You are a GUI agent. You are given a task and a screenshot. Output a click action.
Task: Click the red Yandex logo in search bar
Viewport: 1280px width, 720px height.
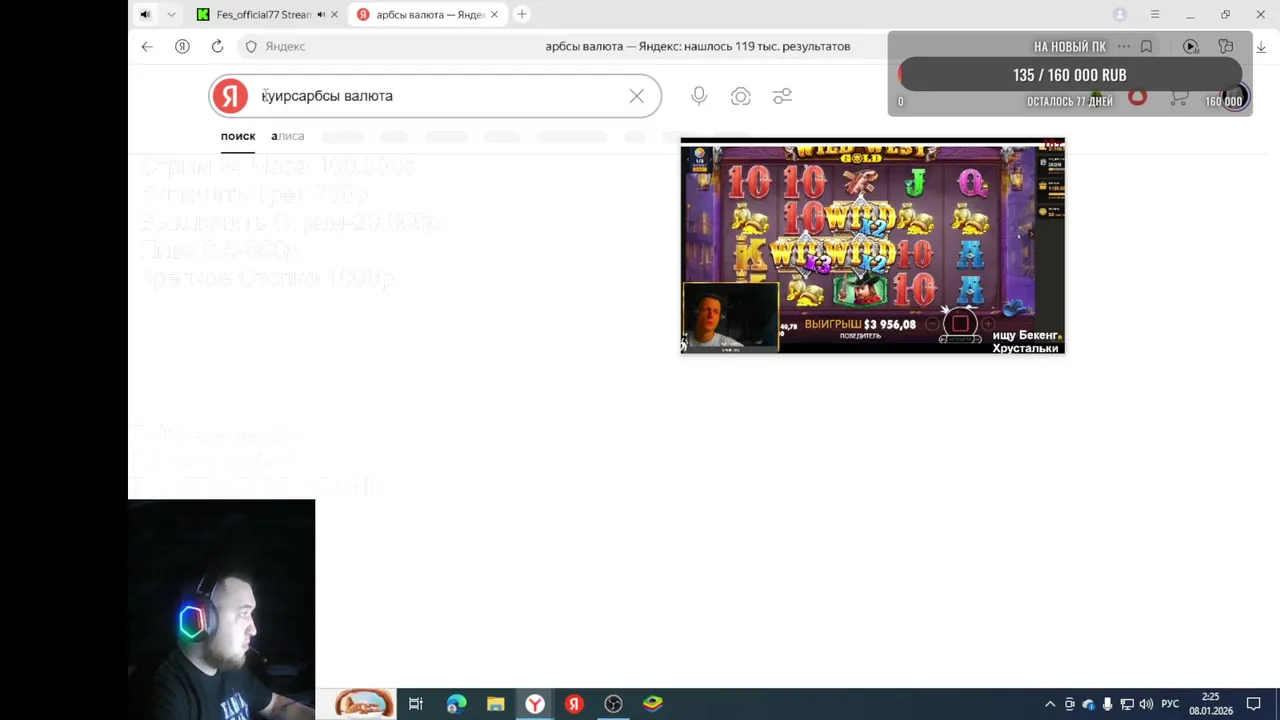(x=230, y=96)
